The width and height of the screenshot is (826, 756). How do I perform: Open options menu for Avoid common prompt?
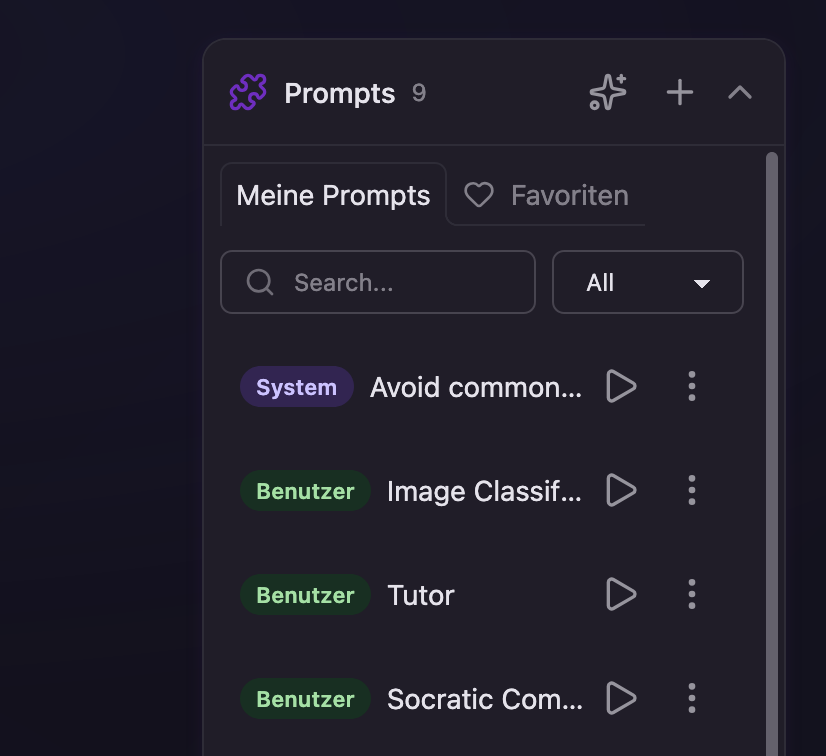692,387
